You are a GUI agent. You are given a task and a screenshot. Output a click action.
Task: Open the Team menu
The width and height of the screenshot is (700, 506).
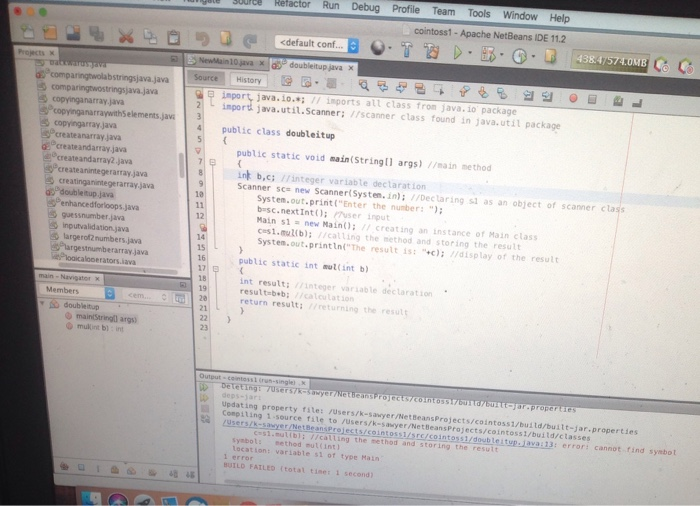(443, 11)
